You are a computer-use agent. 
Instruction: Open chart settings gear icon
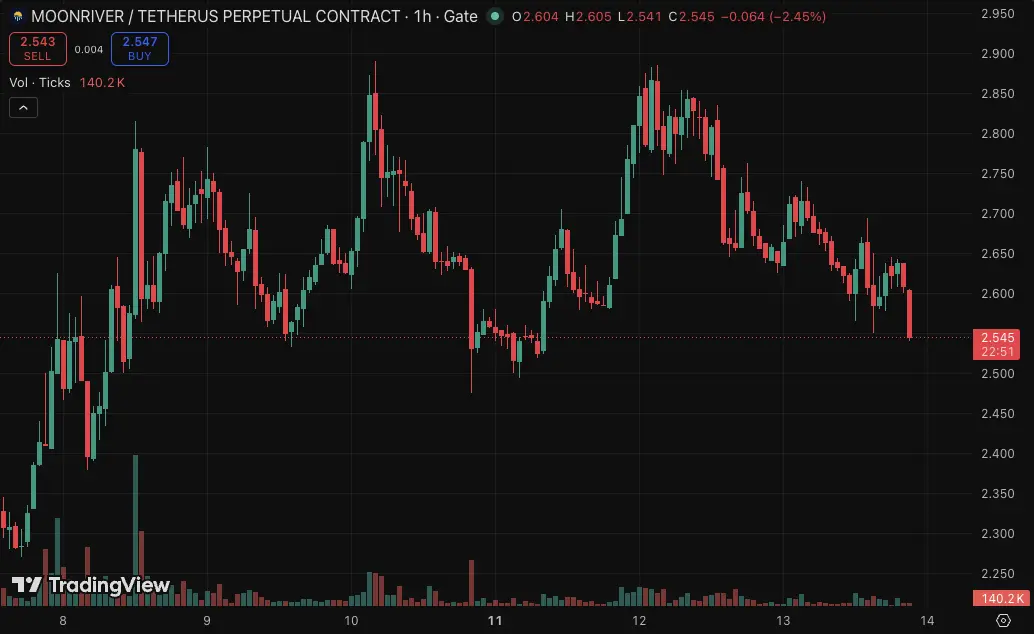tap(1003, 620)
